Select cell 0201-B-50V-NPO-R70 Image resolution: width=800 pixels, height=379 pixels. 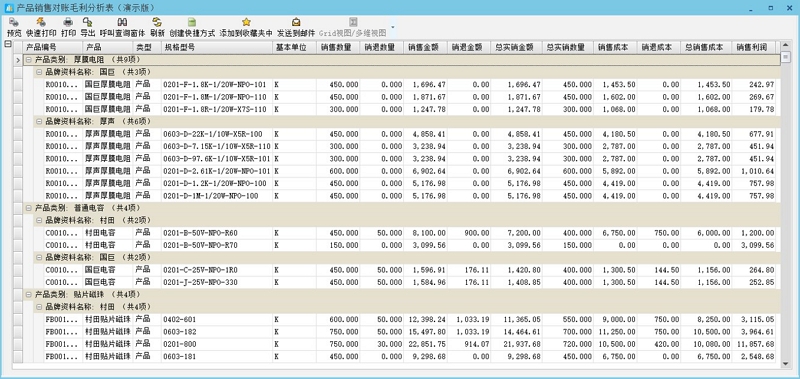point(217,245)
